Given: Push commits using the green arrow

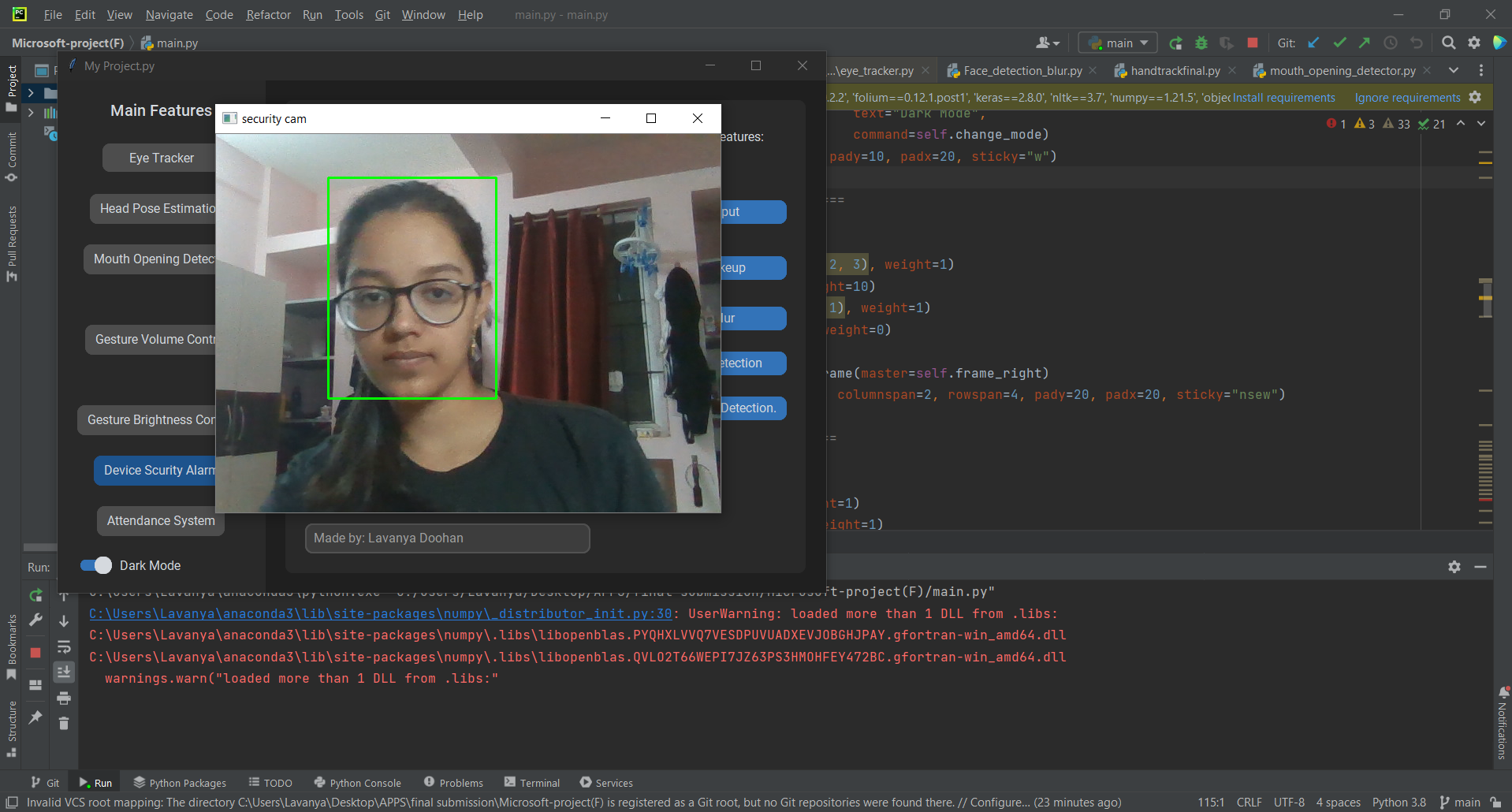Looking at the screenshot, I should 1365,43.
